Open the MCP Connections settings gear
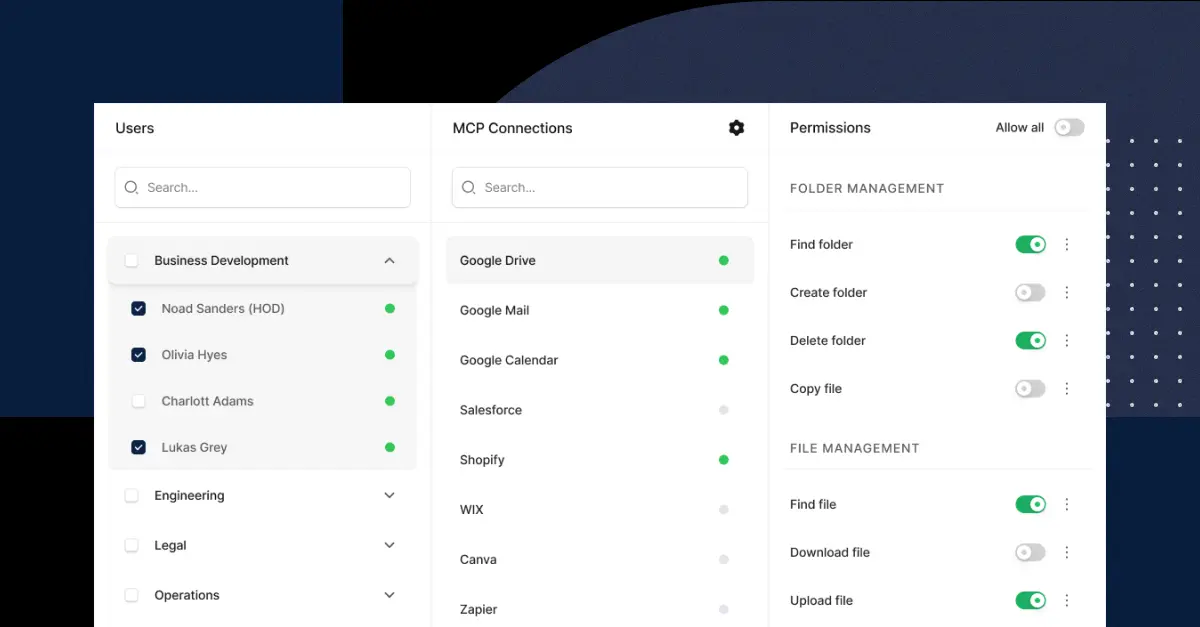Viewport: 1200px width, 627px height. pos(736,127)
